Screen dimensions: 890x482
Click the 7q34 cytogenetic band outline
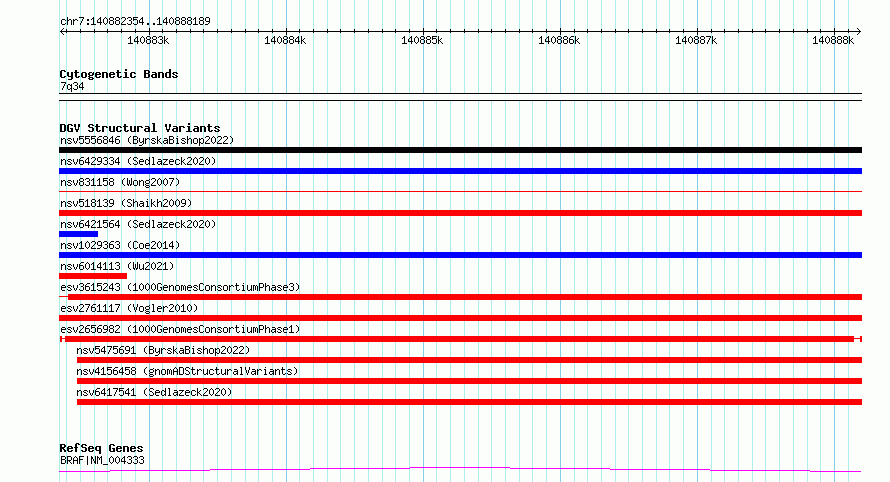(460, 97)
